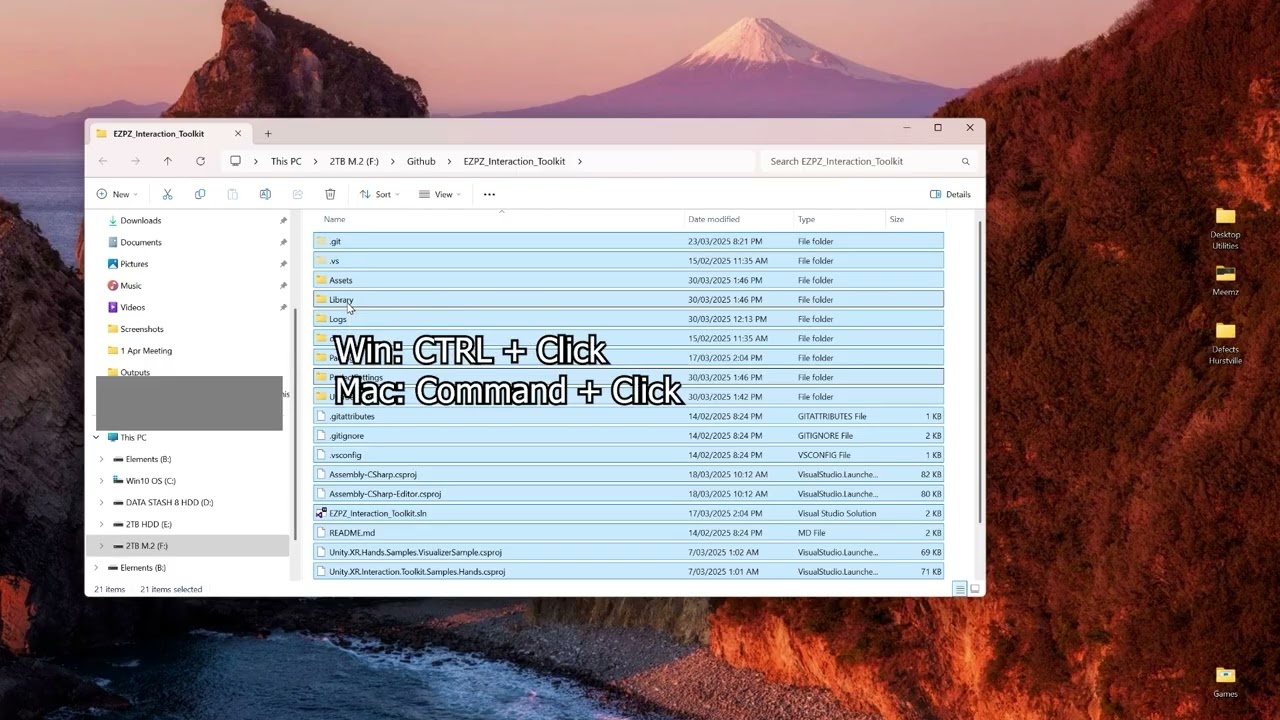Select Elements (B:) under This PC

(x=148, y=459)
